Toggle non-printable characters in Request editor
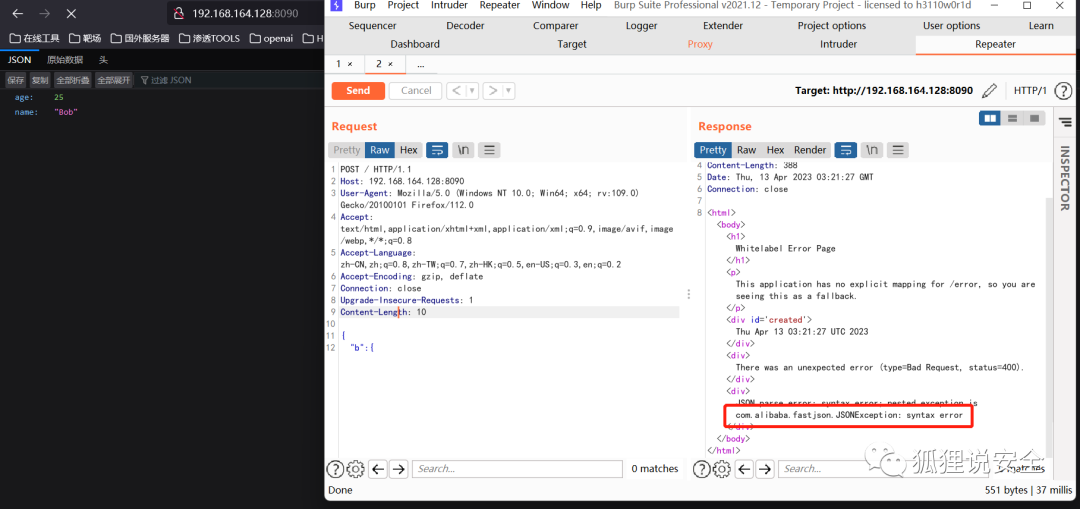The width and height of the screenshot is (1080, 509). pos(464,150)
